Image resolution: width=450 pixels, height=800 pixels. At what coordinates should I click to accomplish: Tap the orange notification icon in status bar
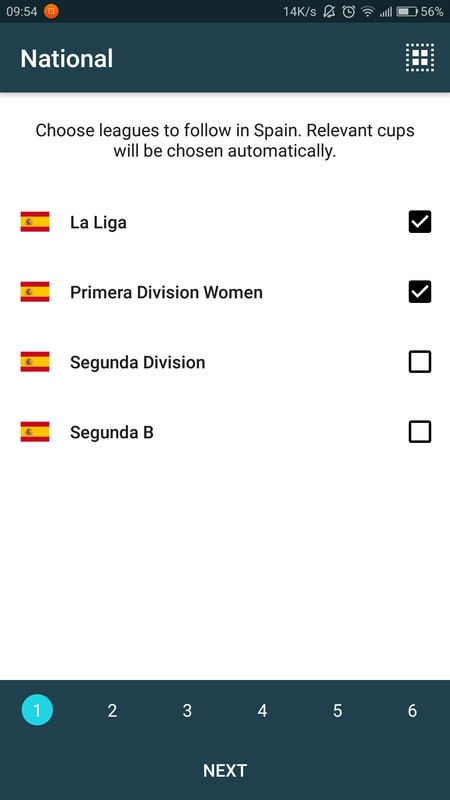pos(51,11)
